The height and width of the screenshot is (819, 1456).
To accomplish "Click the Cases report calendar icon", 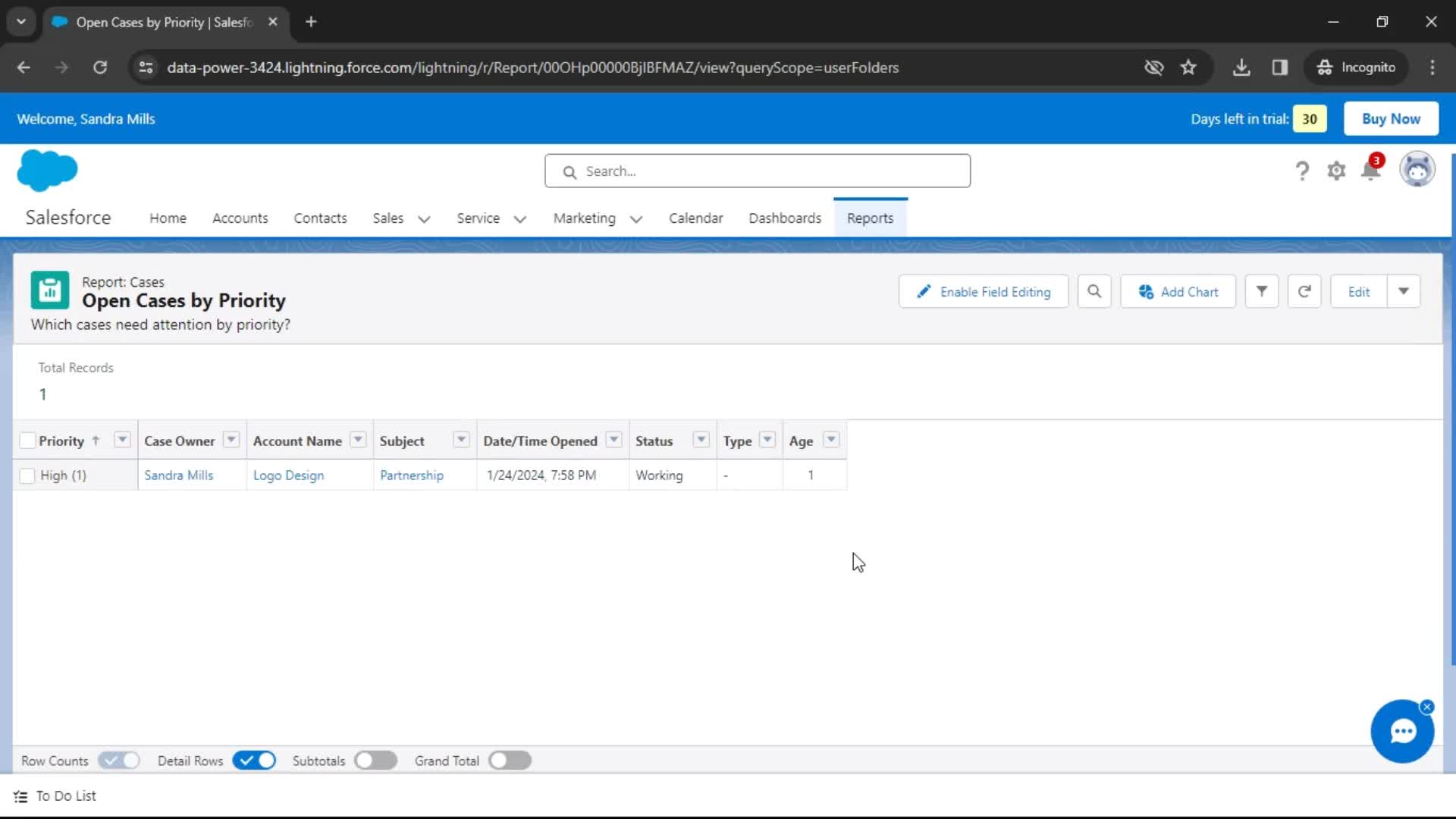I will pos(50,290).
